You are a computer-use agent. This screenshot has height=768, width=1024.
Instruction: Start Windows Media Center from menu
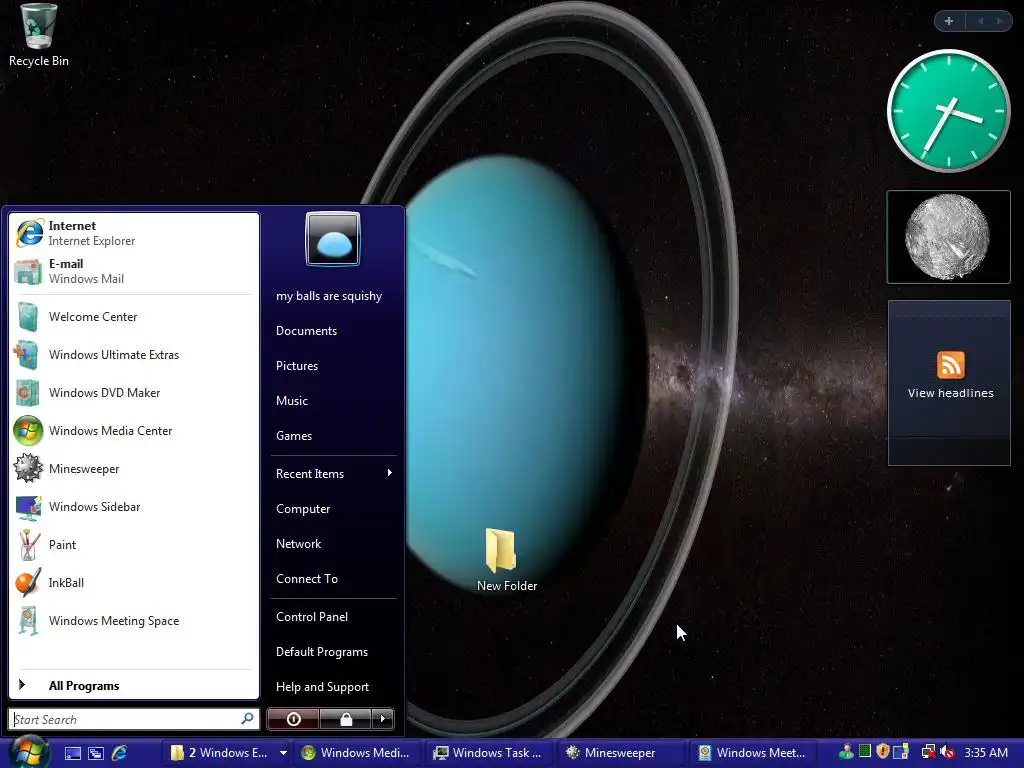pyautogui.click(x=134, y=430)
